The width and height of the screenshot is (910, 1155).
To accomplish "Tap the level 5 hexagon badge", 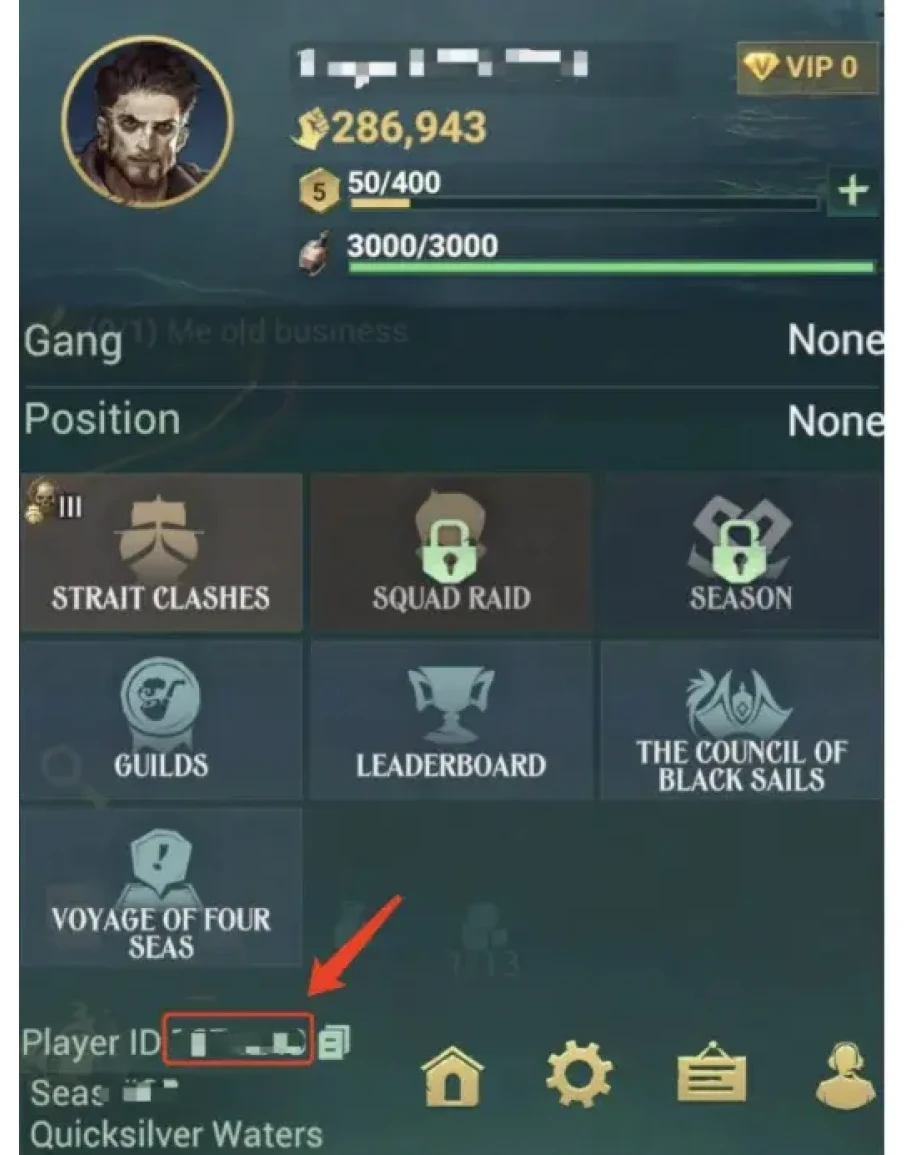I will [x=319, y=191].
